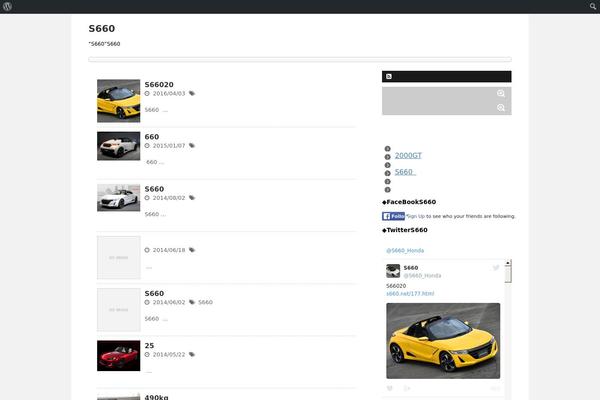Select the tag icon beside 2014/06/18
Image resolution: width=600 pixels, height=400 pixels.
tap(192, 250)
